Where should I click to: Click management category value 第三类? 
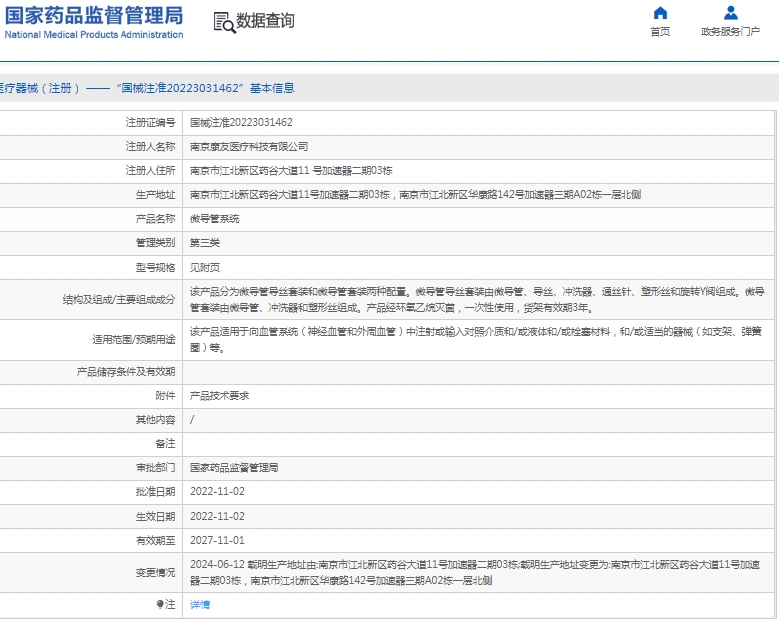pos(205,242)
